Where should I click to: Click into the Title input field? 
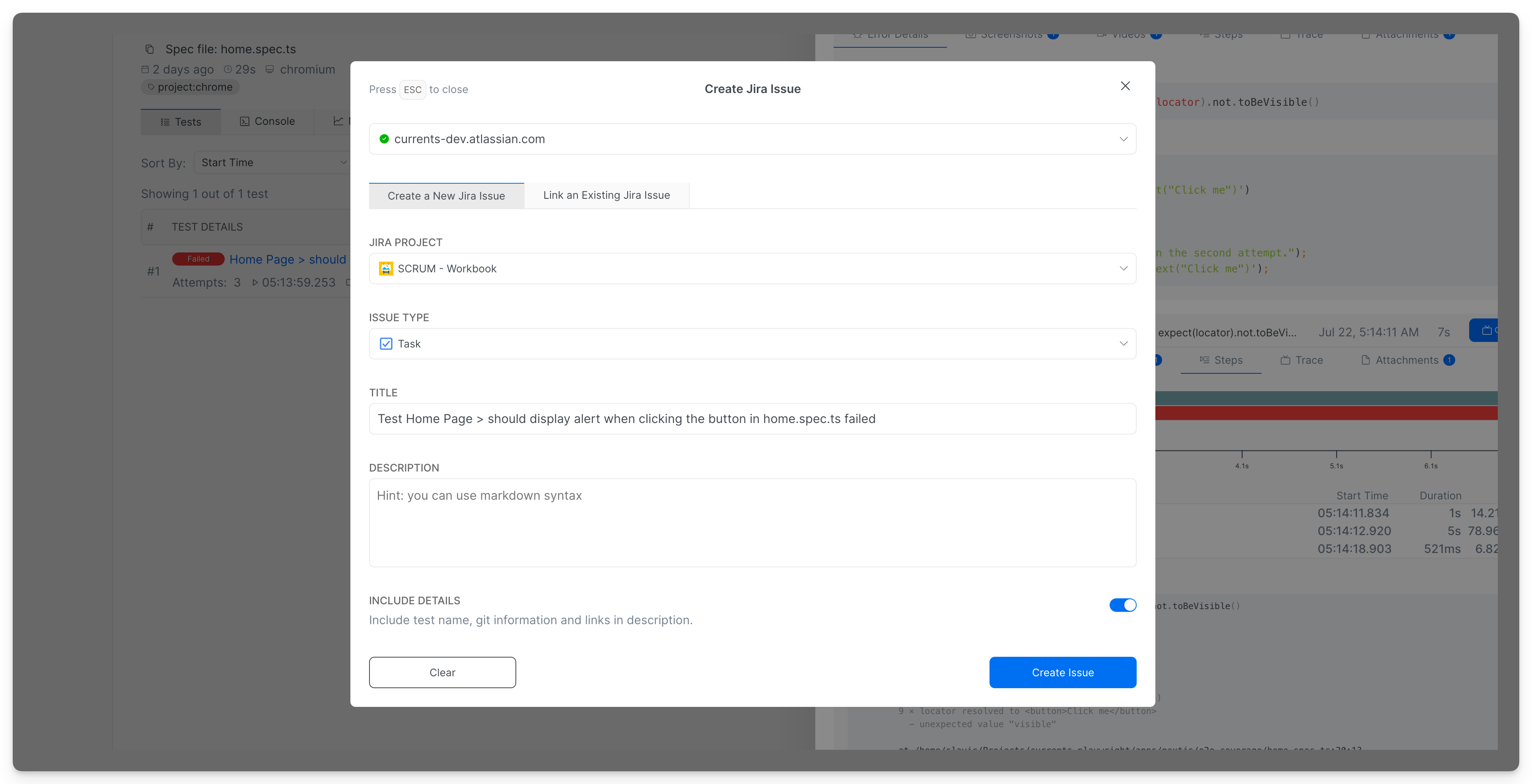752,419
